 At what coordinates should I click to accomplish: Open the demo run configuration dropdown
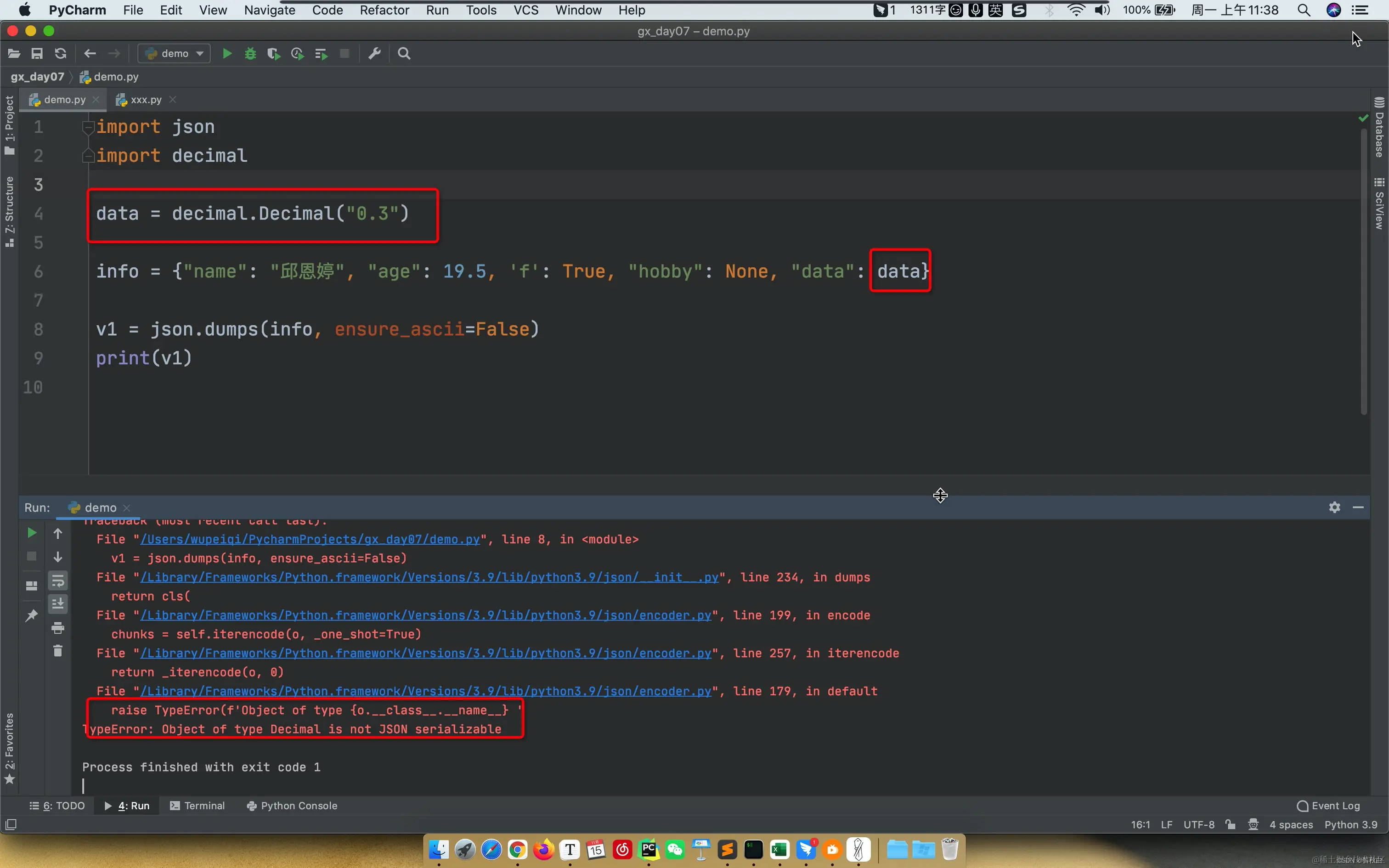[175, 53]
